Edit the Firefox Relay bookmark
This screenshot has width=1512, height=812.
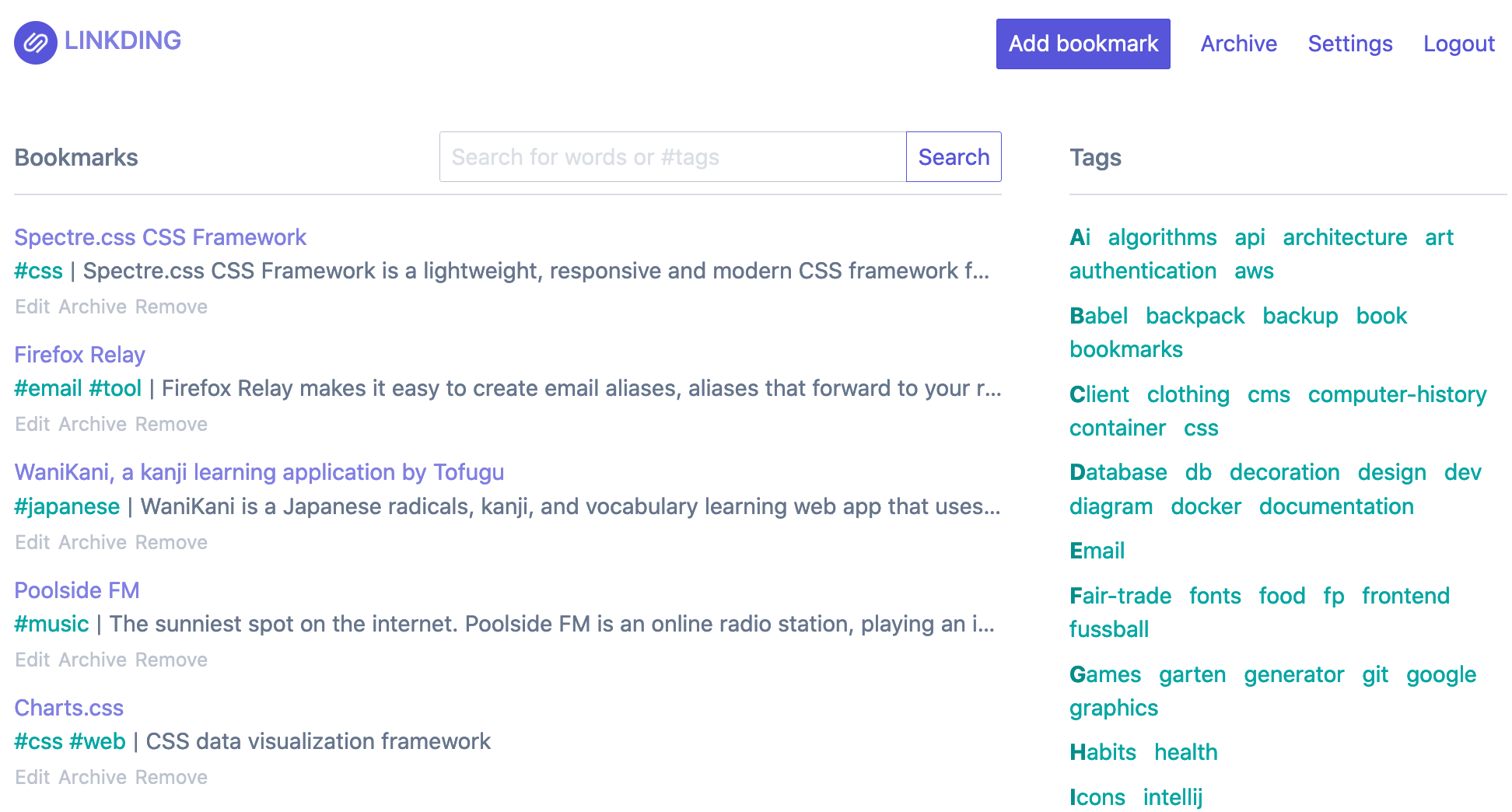pos(32,424)
